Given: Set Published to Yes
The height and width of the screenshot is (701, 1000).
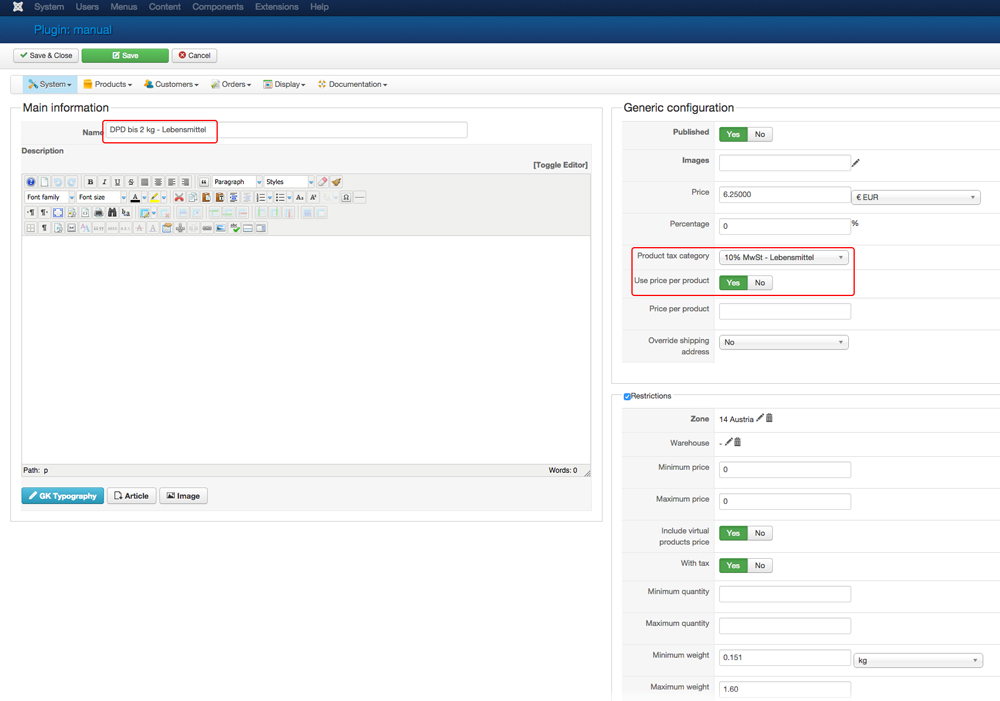Looking at the screenshot, I should (733, 134).
